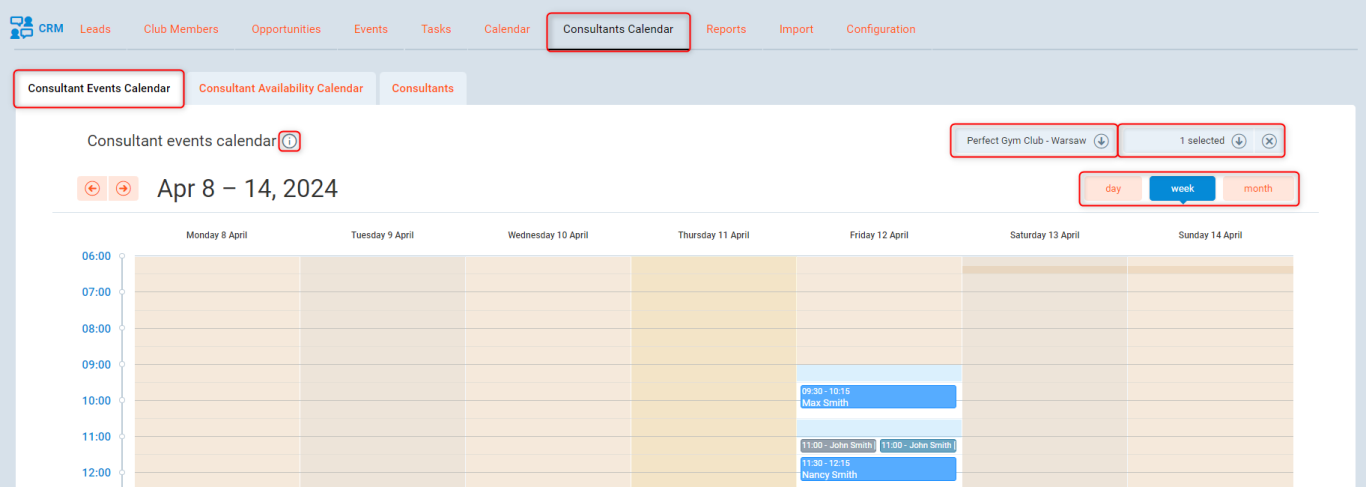
Task: Click the CRM logo icon
Action: (x=22, y=28)
